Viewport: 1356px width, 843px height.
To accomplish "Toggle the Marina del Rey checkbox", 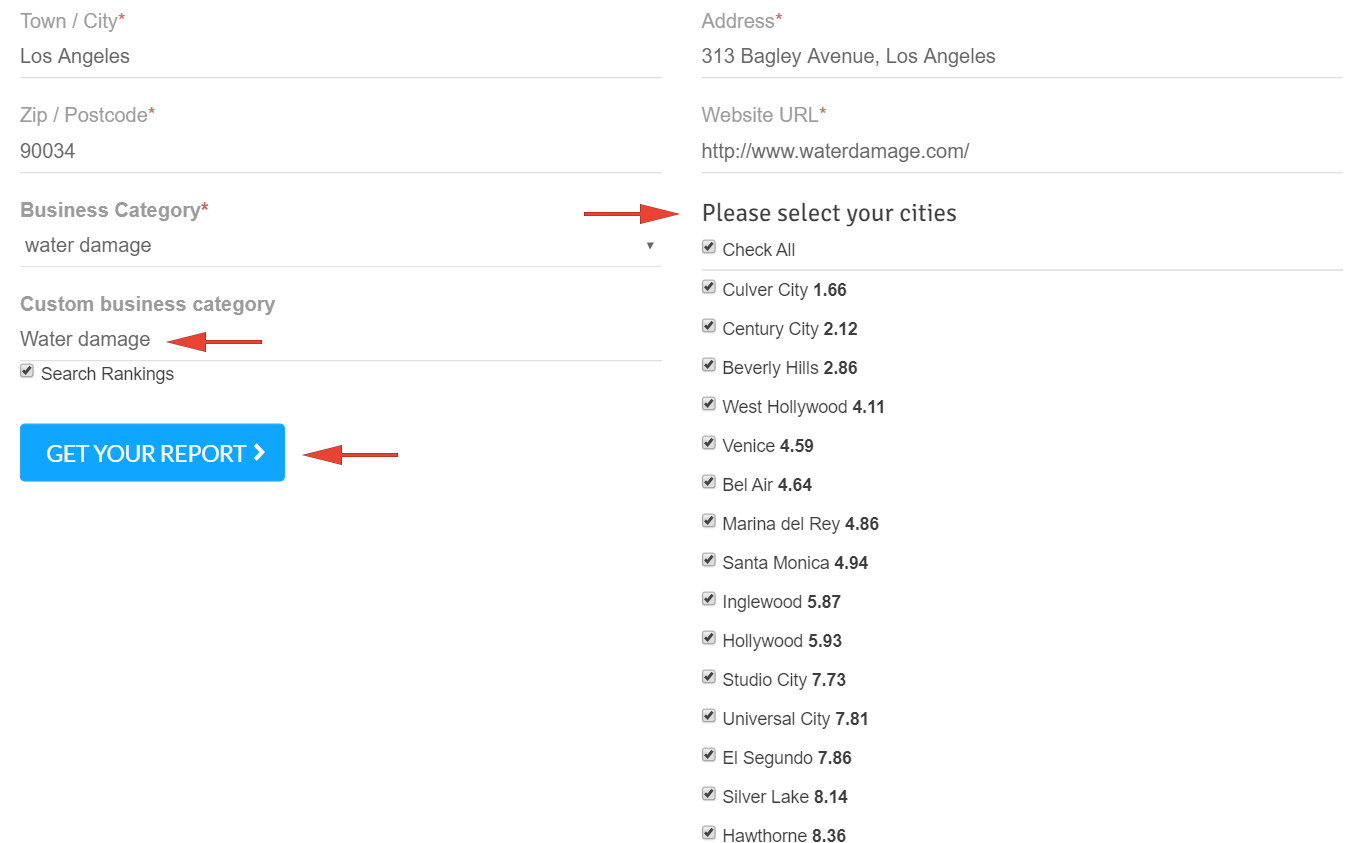I will [709, 521].
